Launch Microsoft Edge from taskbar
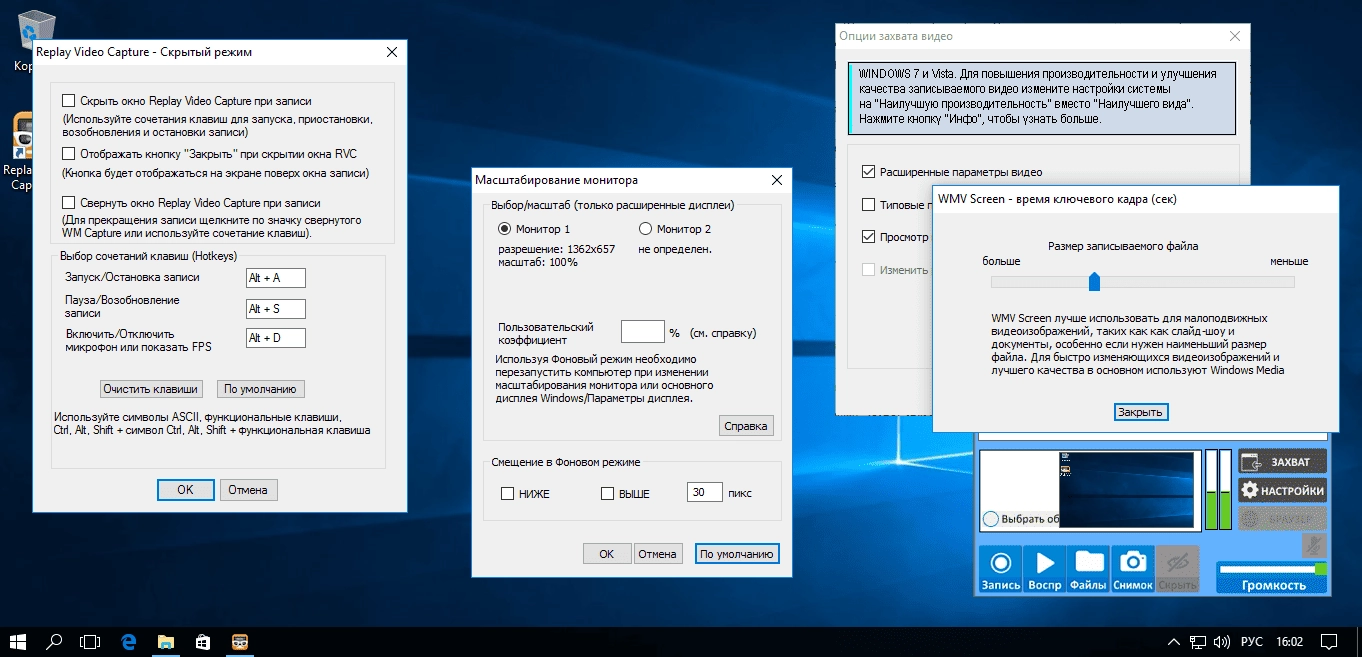 [128, 641]
